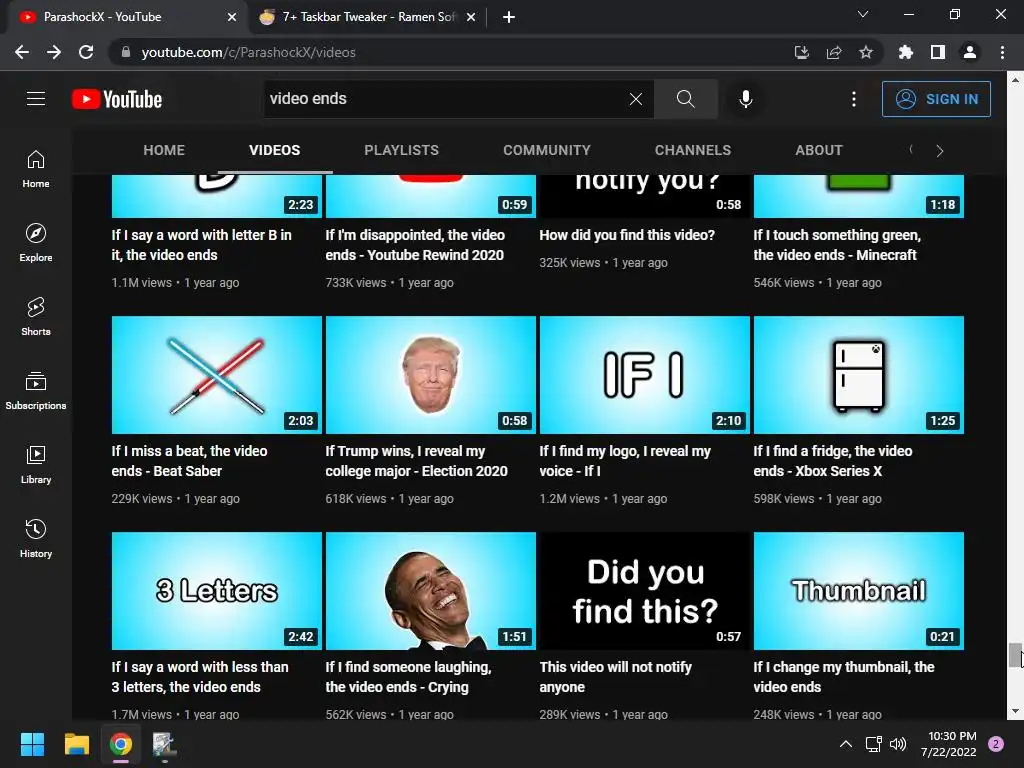
Task: Click the laughing man thumbnail
Action: [x=430, y=591]
